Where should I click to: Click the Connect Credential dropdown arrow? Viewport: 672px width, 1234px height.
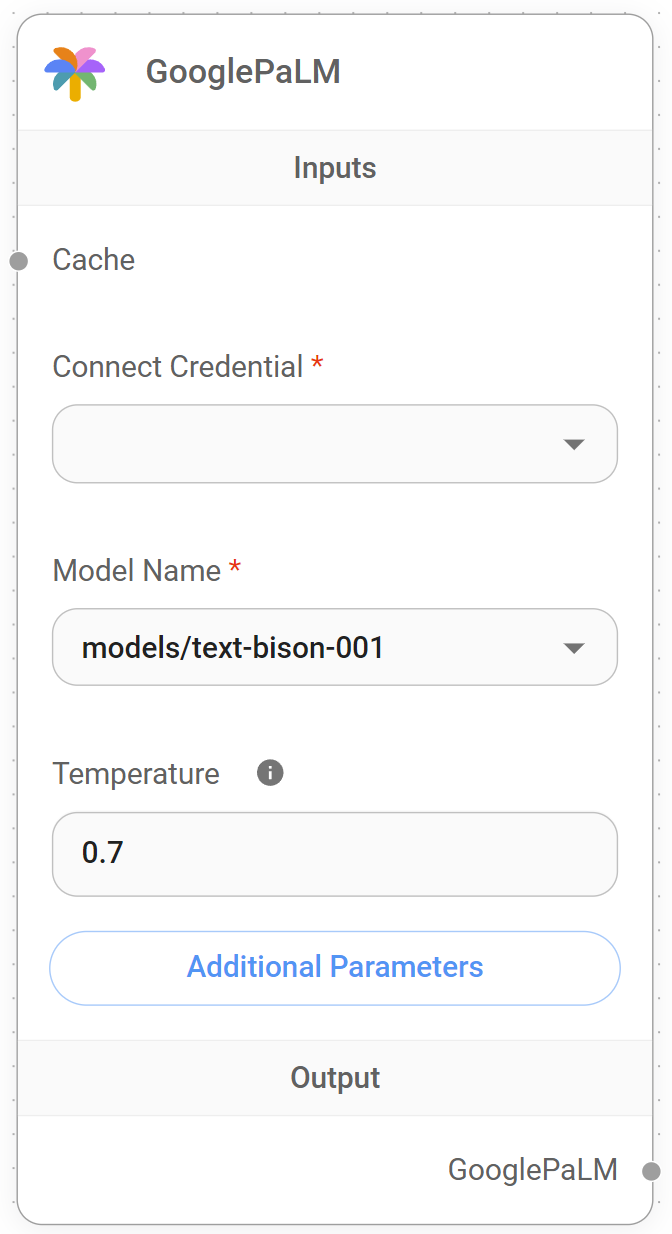574,444
